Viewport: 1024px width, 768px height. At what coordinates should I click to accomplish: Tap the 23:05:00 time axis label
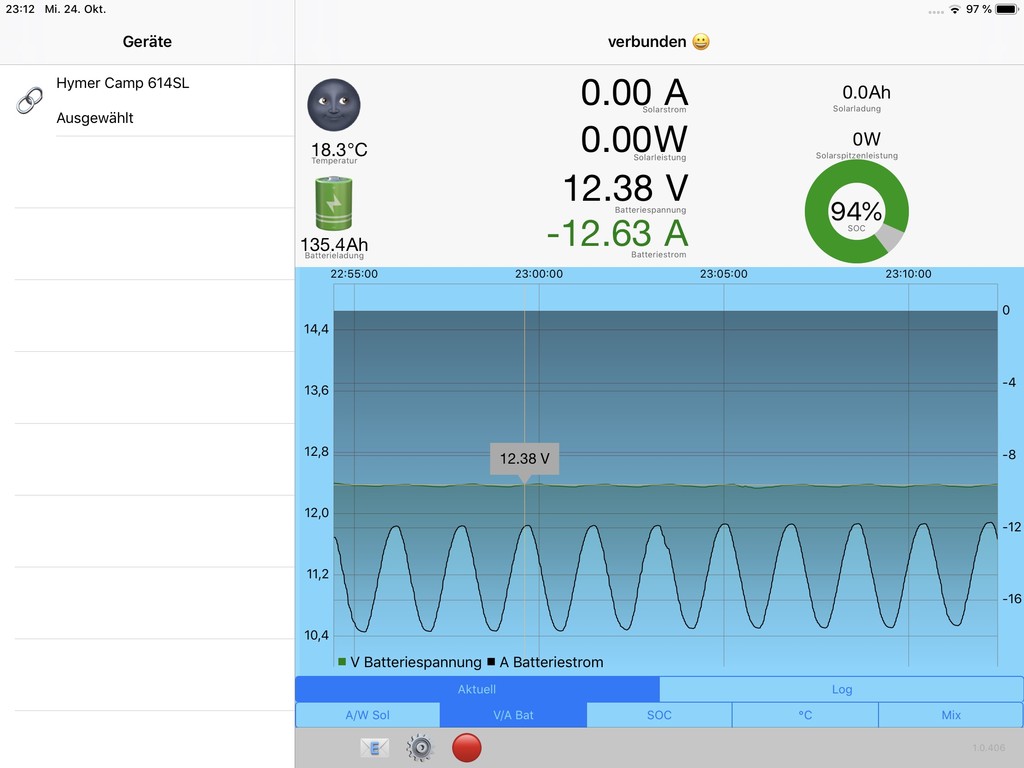(x=724, y=274)
